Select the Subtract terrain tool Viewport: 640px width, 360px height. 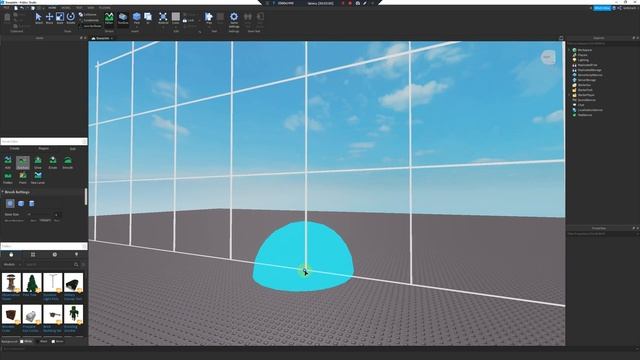tap(23, 162)
